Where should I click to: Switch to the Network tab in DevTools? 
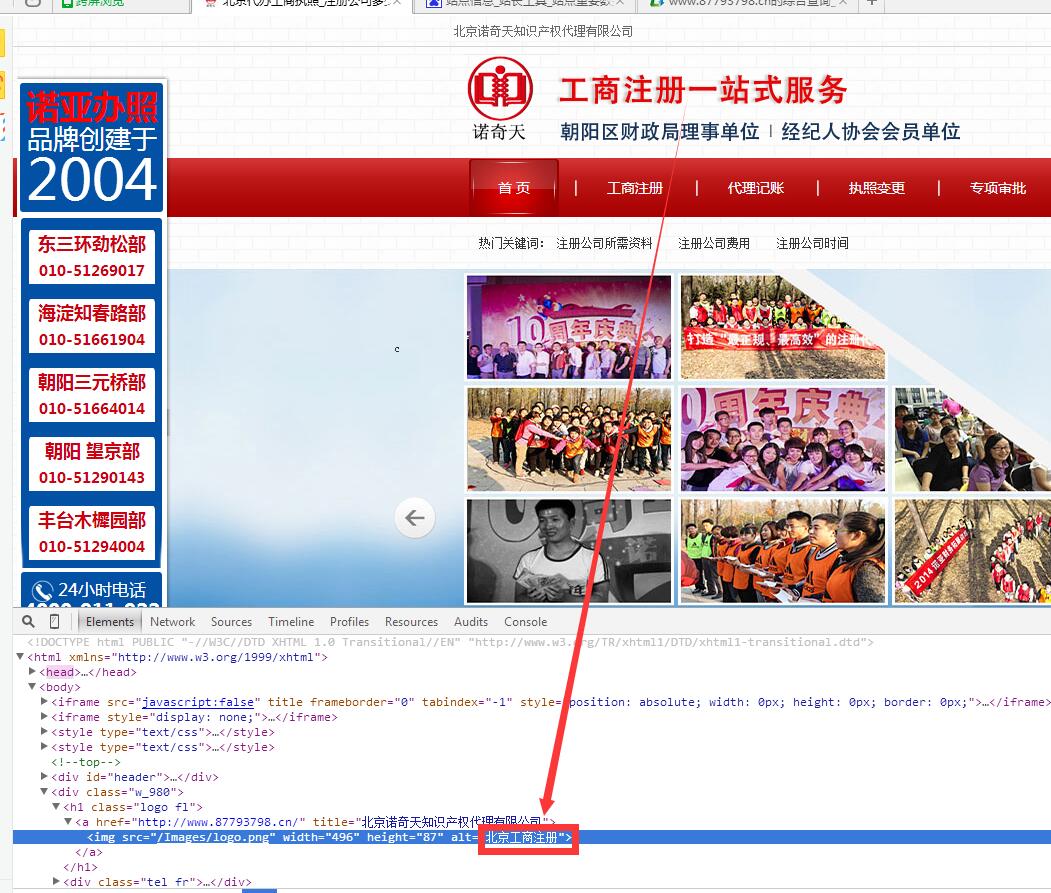pyautogui.click(x=172, y=621)
